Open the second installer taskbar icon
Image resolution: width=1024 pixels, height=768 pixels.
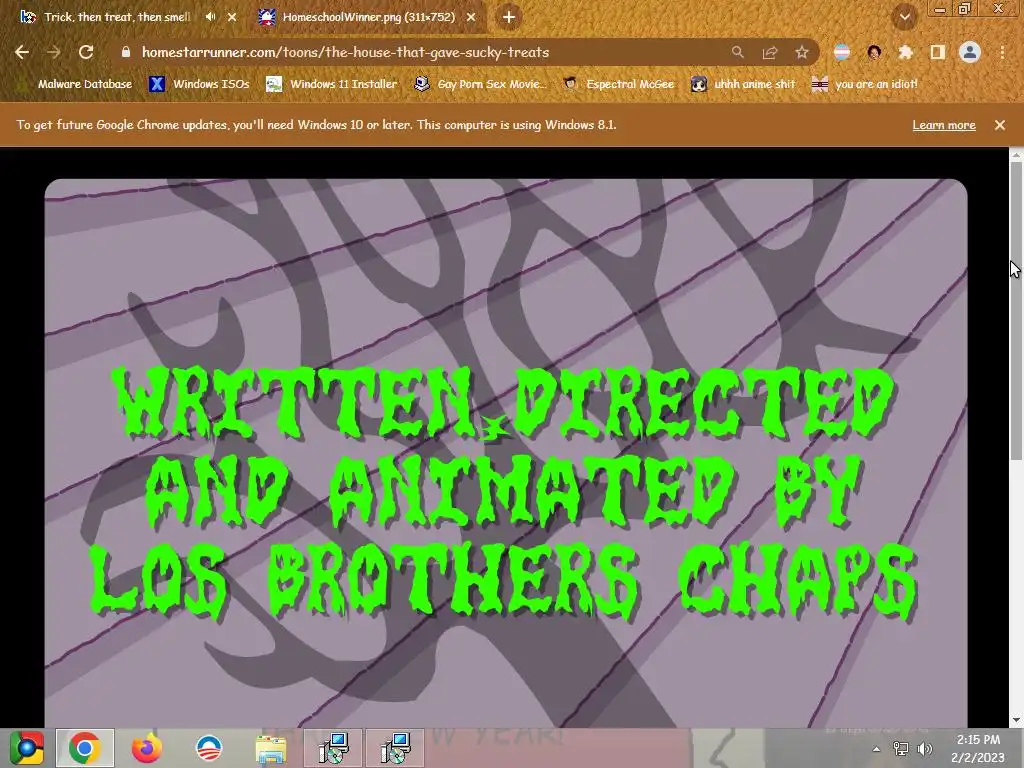click(x=395, y=748)
